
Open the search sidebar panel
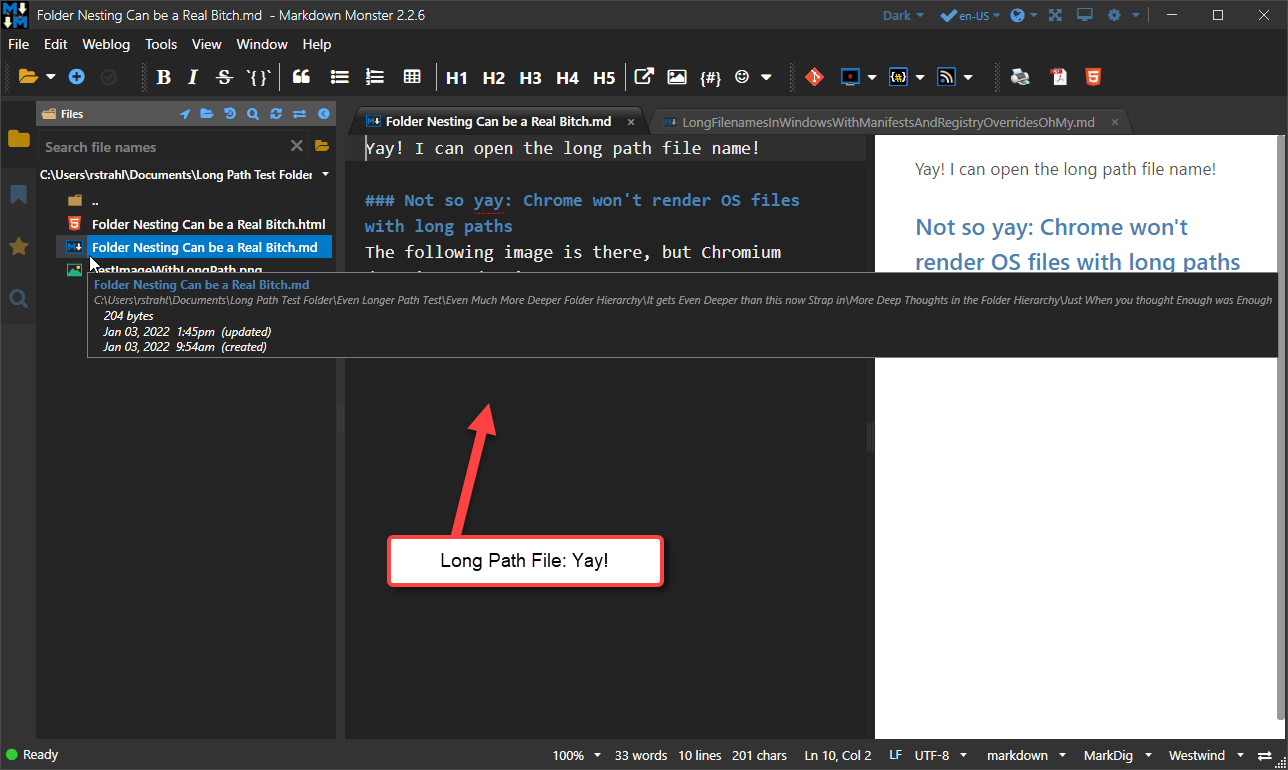coord(18,298)
